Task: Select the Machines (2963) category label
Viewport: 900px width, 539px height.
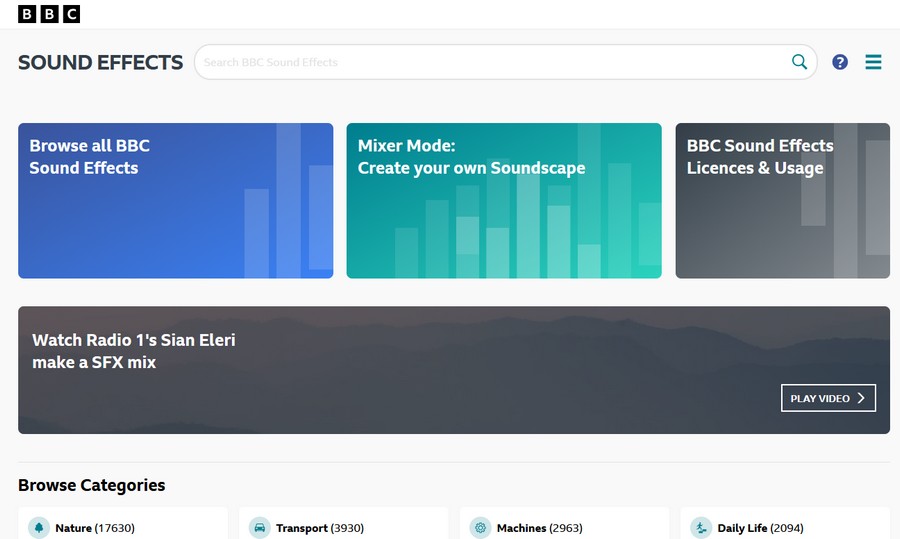Action: click(539, 528)
